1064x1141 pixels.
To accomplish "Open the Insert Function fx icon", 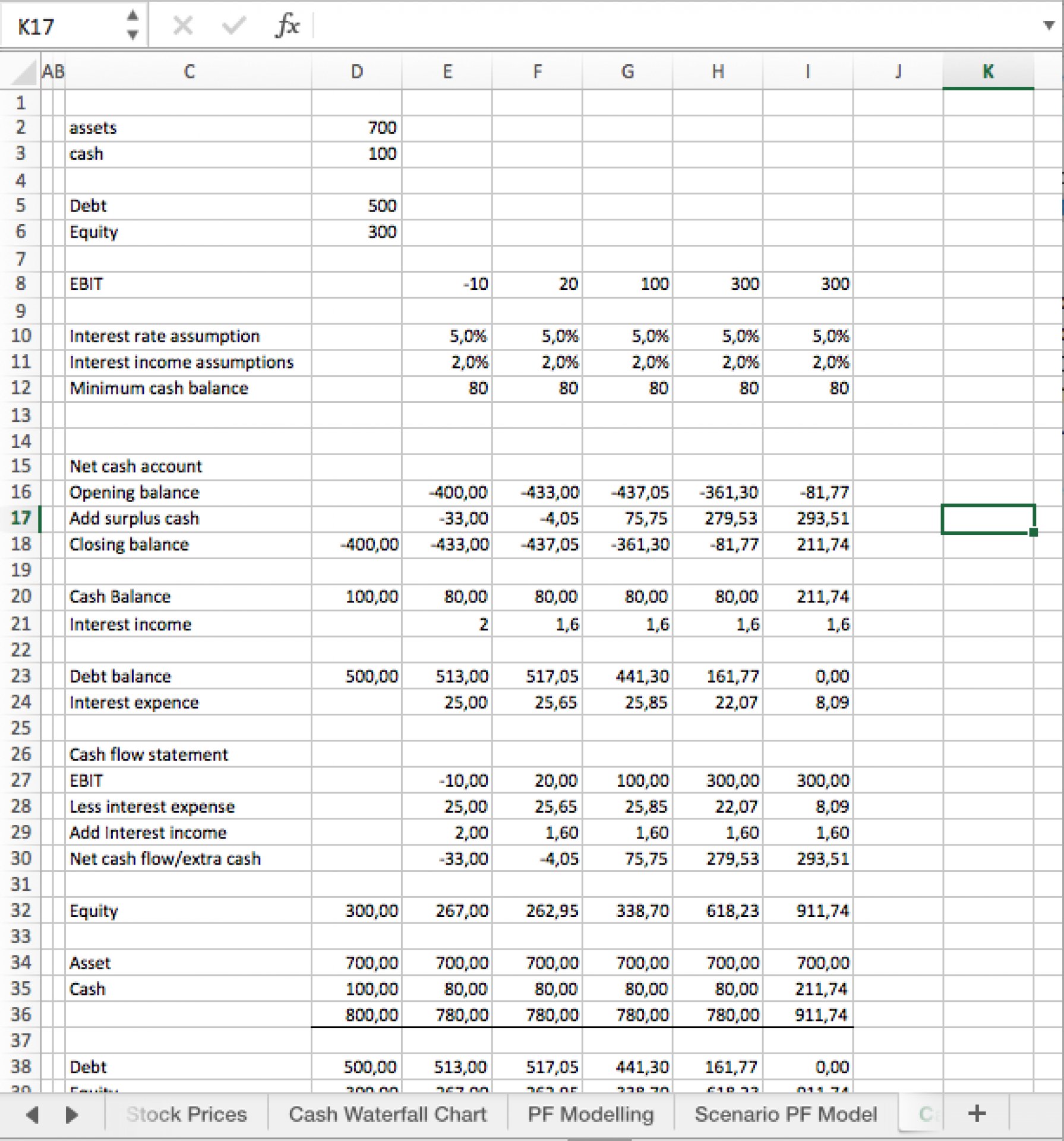I will [288, 26].
